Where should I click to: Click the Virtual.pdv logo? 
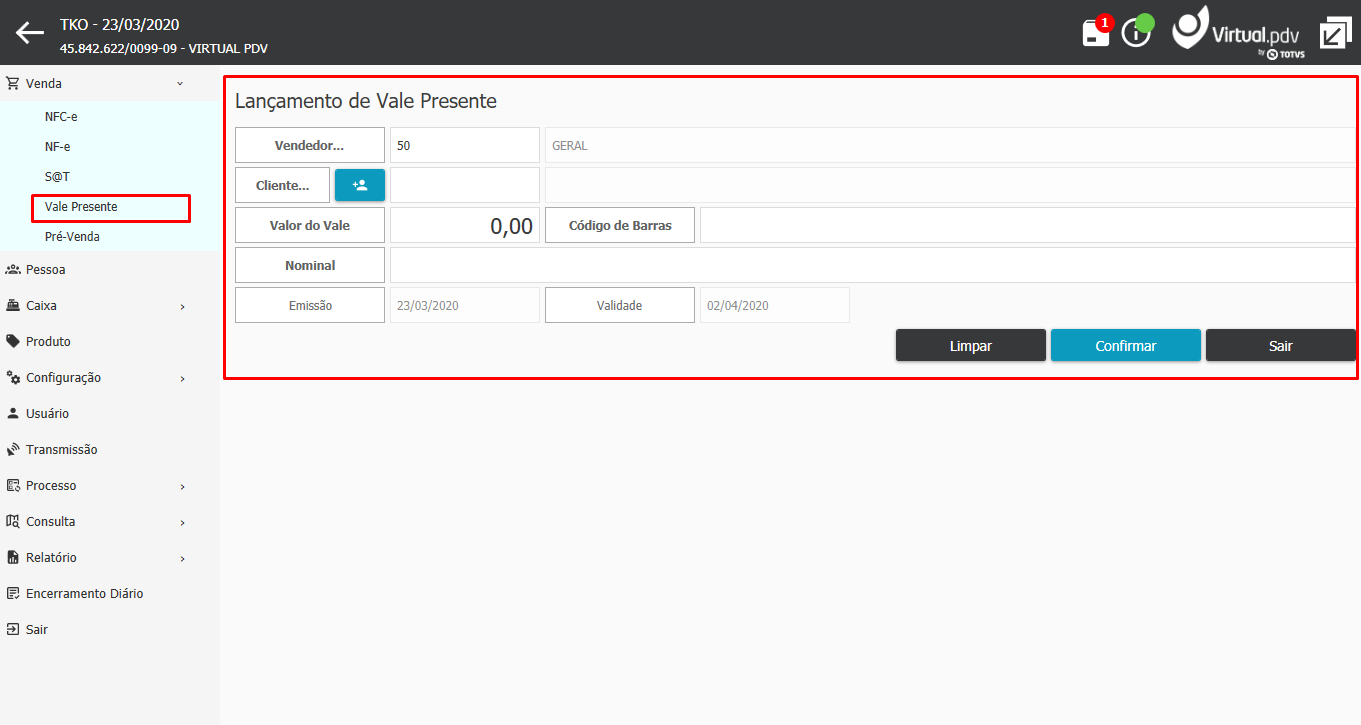tap(1238, 32)
